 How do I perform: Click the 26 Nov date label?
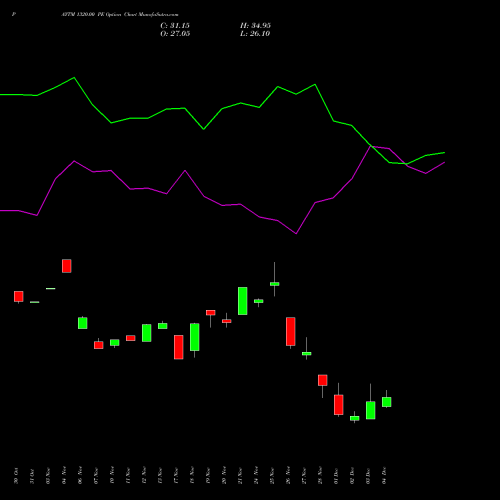tap(288, 475)
